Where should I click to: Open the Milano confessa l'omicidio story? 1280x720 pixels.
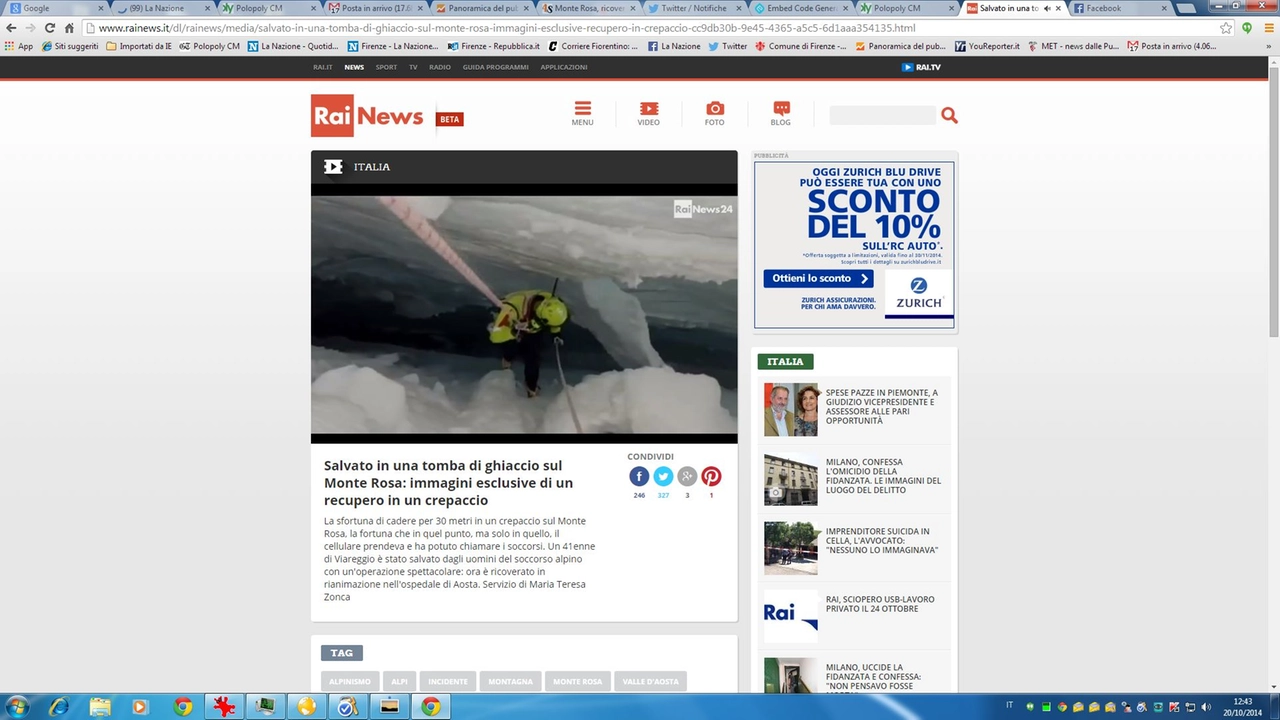click(x=883, y=476)
